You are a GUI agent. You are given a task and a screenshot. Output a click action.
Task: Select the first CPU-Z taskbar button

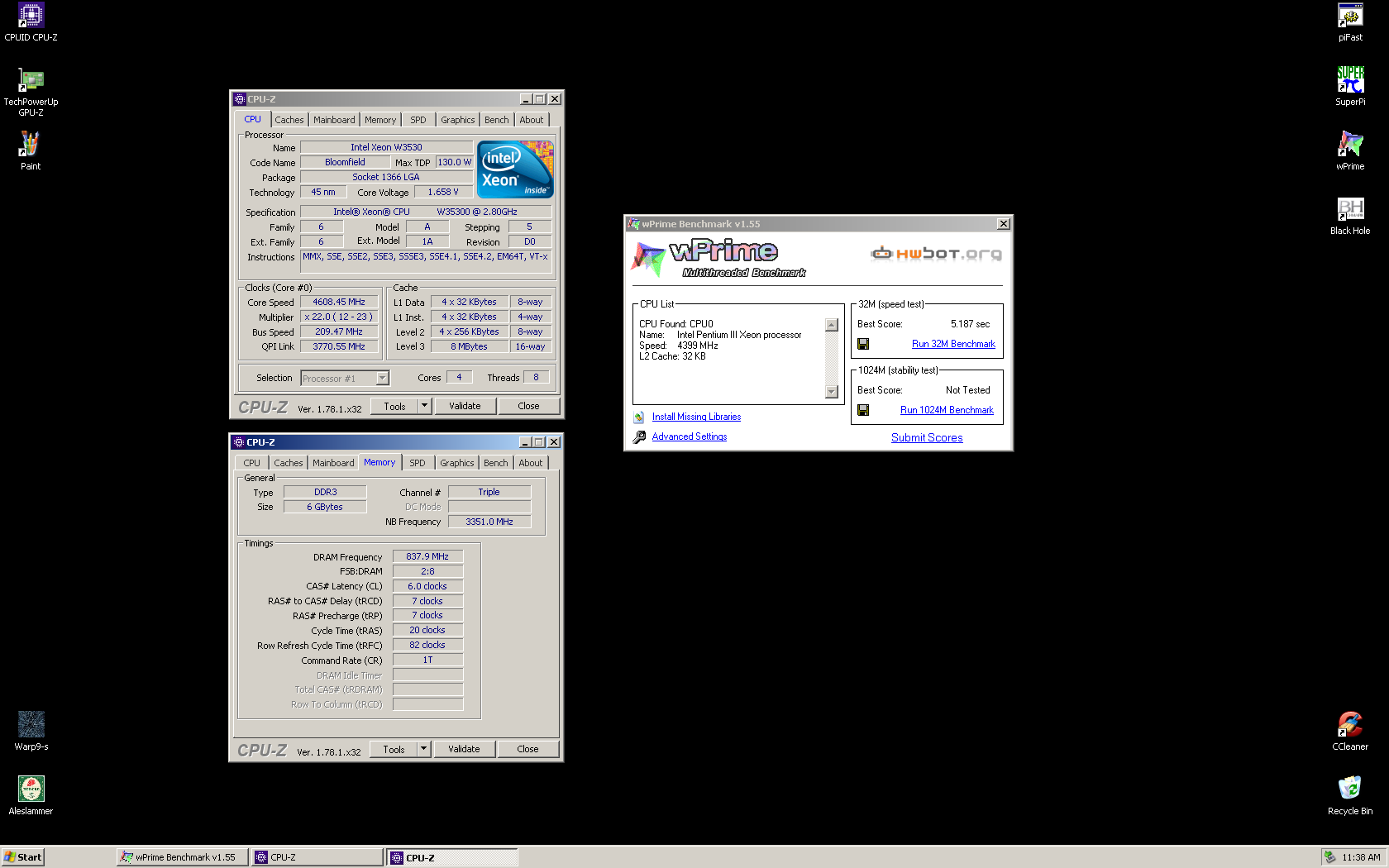click(x=317, y=857)
